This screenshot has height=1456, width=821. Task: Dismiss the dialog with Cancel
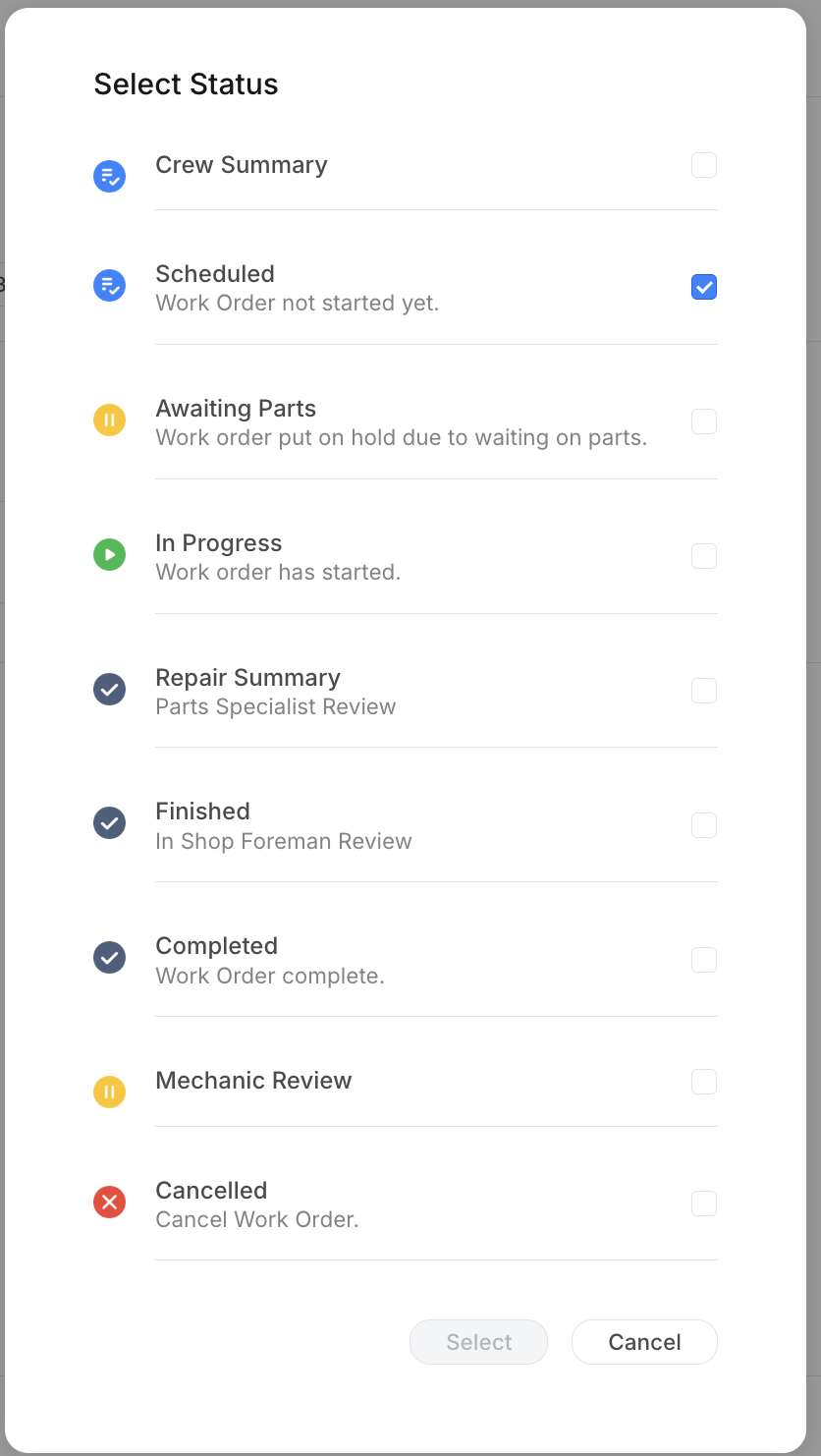(644, 1342)
